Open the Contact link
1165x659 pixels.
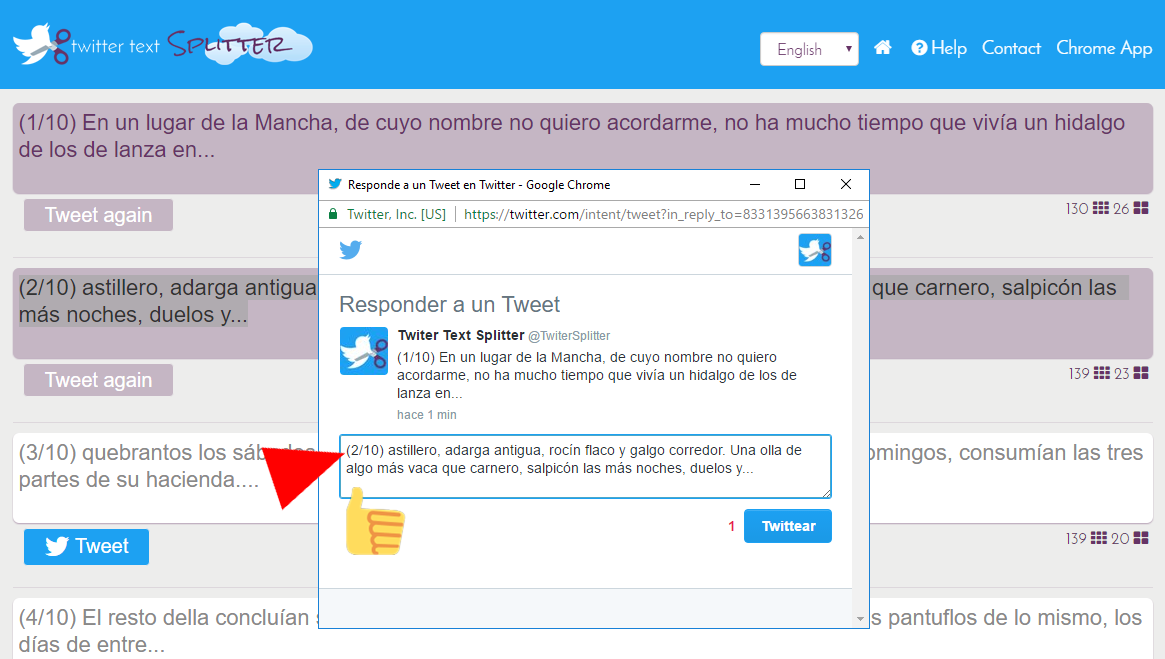pos(1011,48)
